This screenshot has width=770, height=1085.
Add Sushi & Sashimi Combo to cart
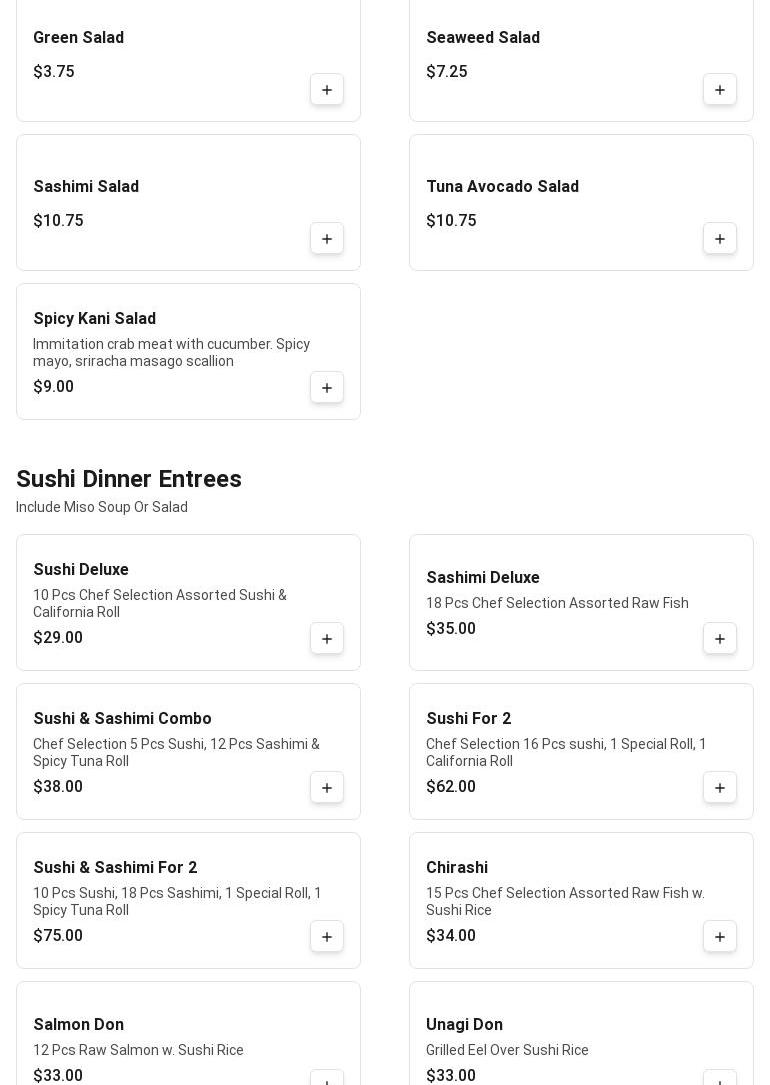(x=327, y=788)
